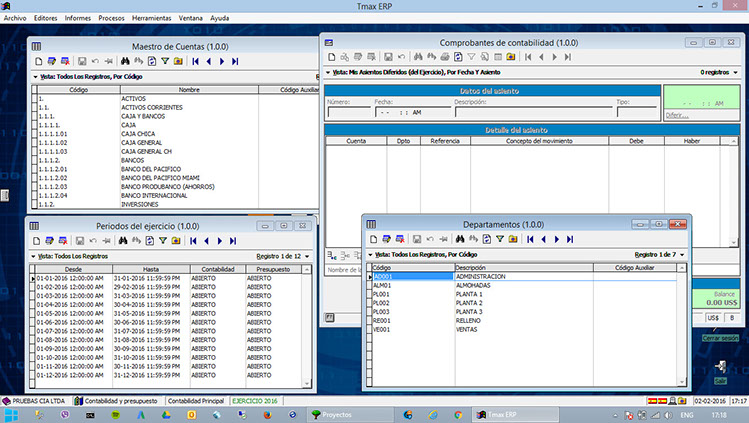The image size is (749, 423).
Task: Click New record icon in Maestro de Cuentas
Action: point(37,61)
